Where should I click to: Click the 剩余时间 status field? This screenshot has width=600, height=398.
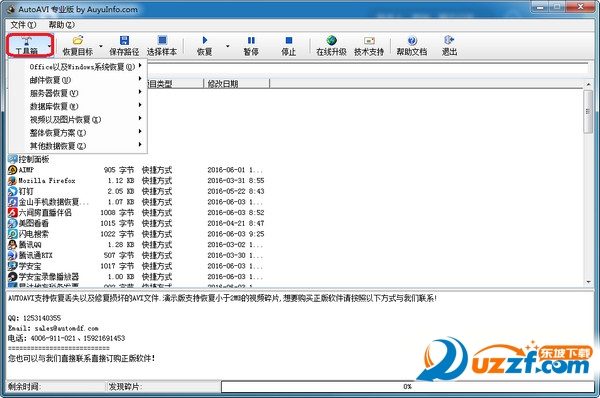pos(55,387)
